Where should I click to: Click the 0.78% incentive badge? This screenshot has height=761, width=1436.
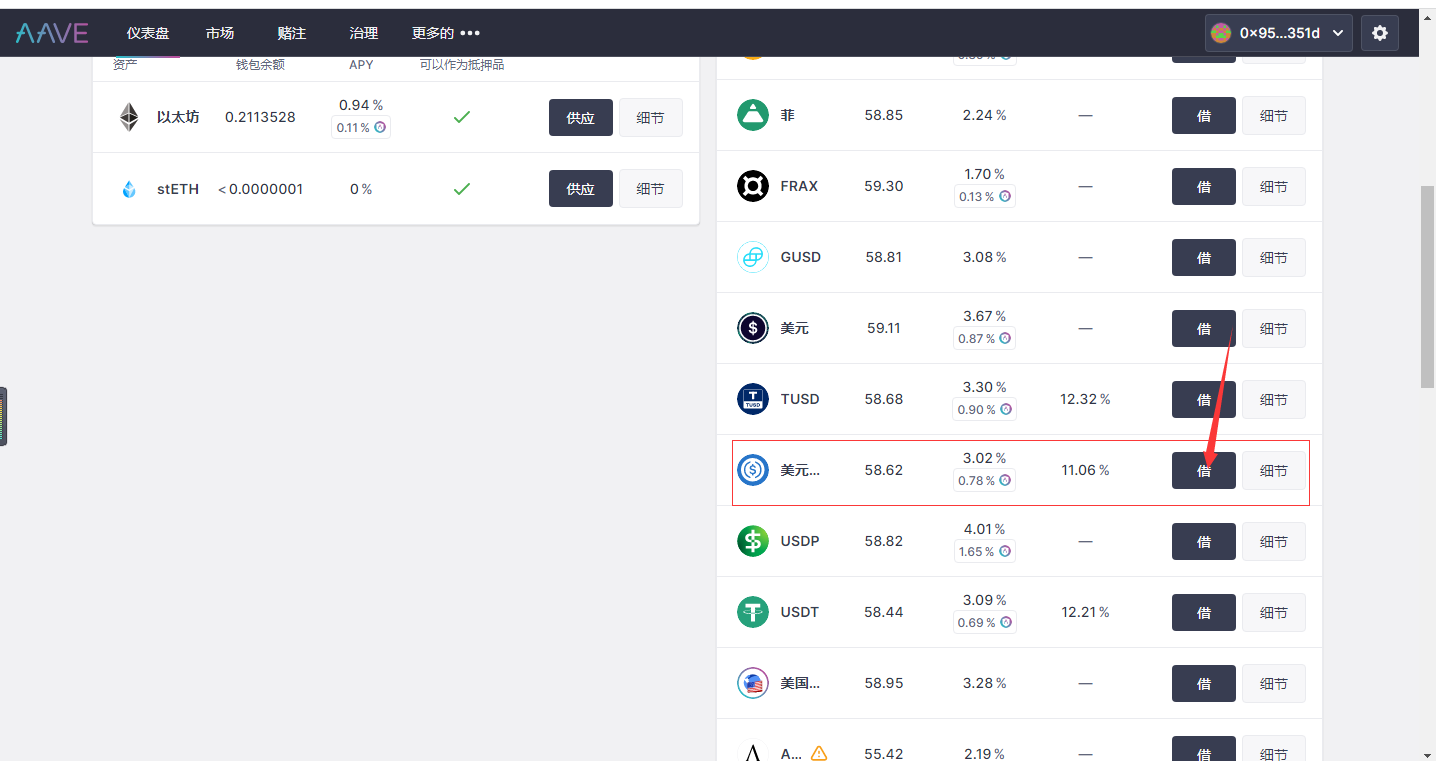point(985,481)
